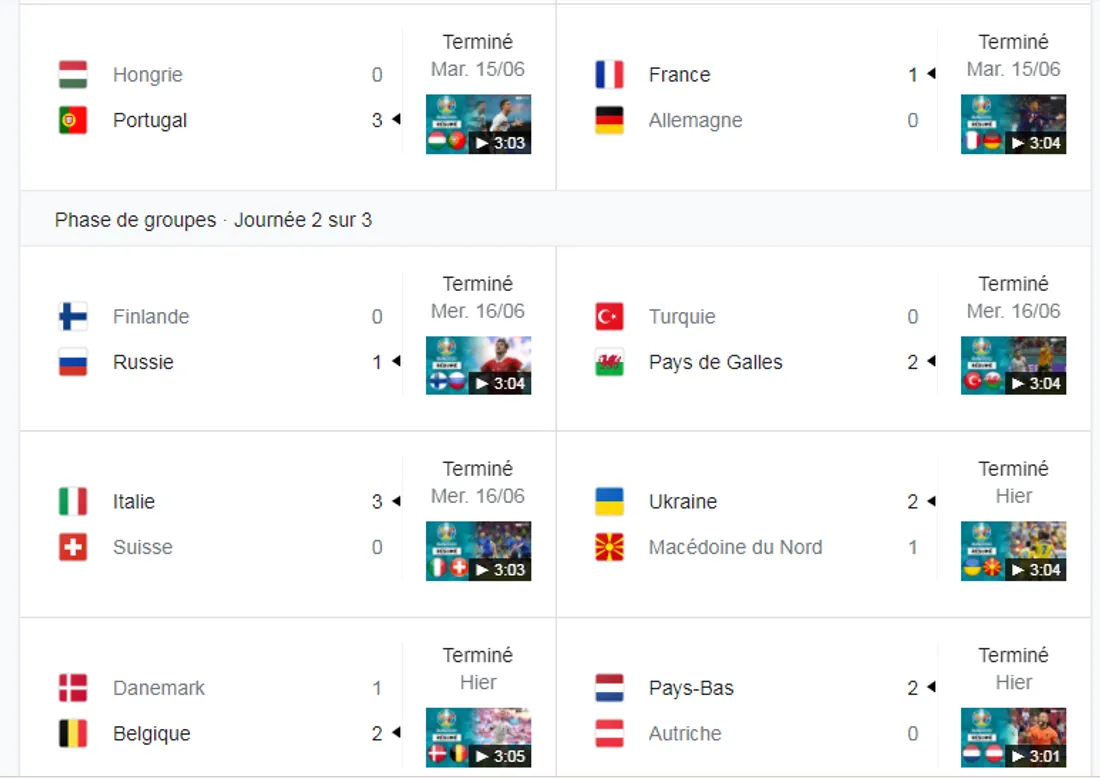
Task: Click the Switzerland flag next to Suisse
Action: click(x=73, y=547)
